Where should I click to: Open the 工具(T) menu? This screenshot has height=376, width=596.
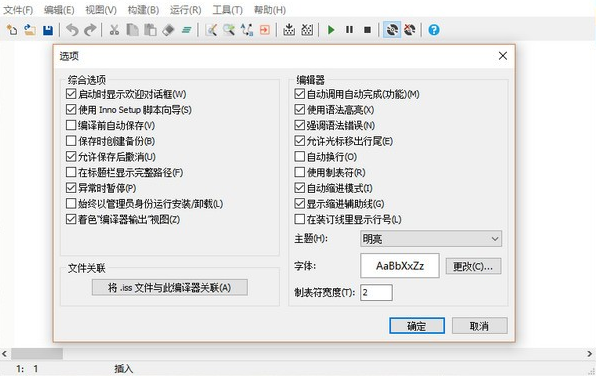pyautogui.click(x=227, y=10)
